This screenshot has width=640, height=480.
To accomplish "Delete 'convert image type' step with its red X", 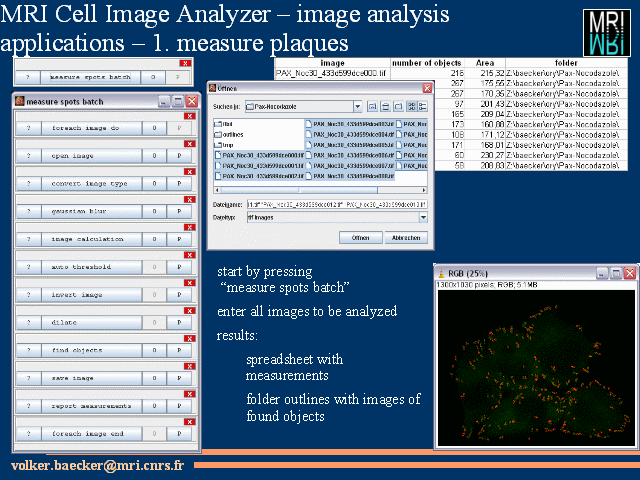I will (189, 172).
